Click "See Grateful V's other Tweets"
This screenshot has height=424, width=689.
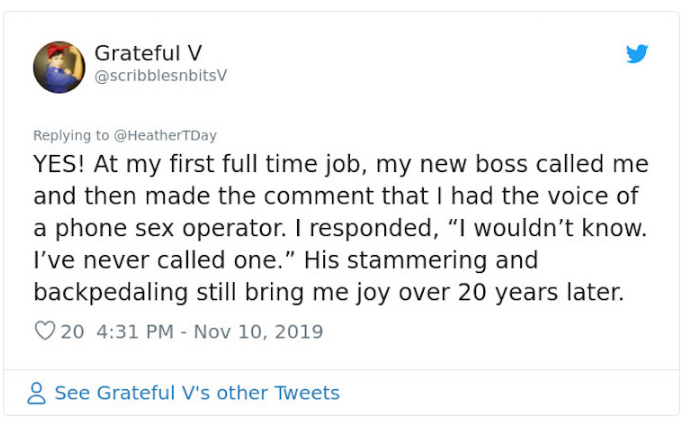(196, 393)
